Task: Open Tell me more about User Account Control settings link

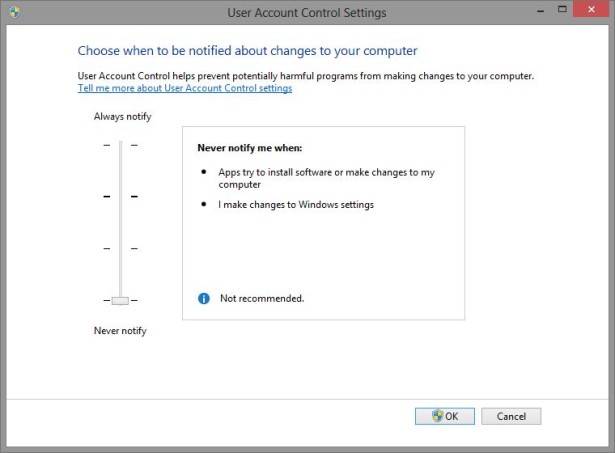Action: pos(185,88)
